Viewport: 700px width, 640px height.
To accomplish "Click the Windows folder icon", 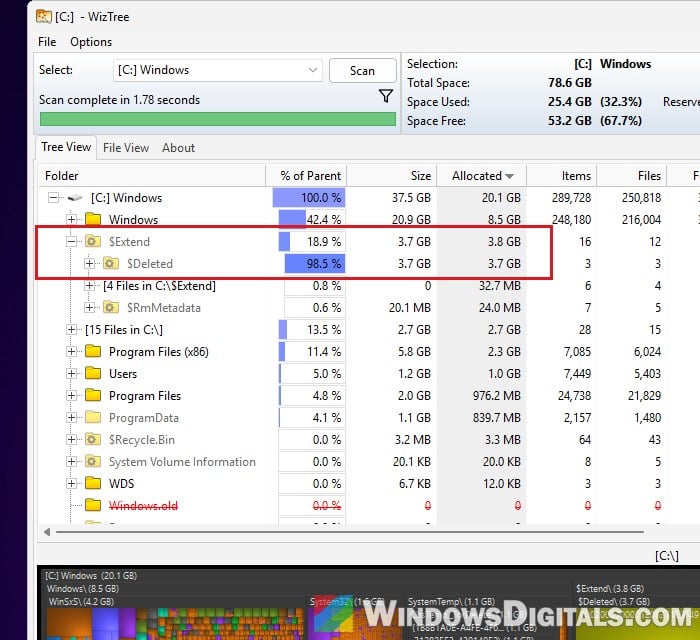I will (x=93, y=219).
